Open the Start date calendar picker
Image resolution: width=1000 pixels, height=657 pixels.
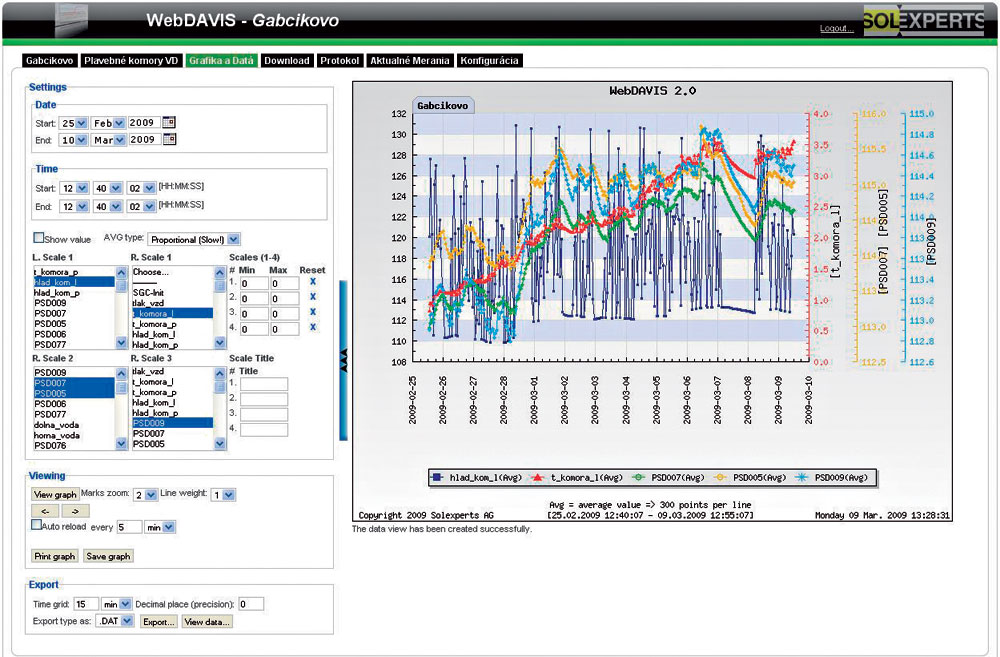click(168, 123)
